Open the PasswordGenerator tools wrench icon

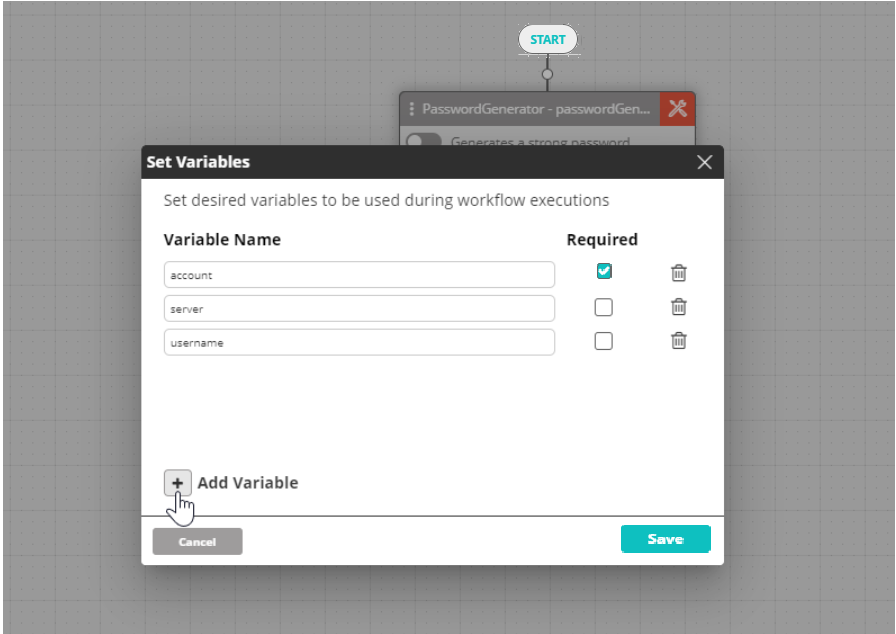tap(678, 109)
